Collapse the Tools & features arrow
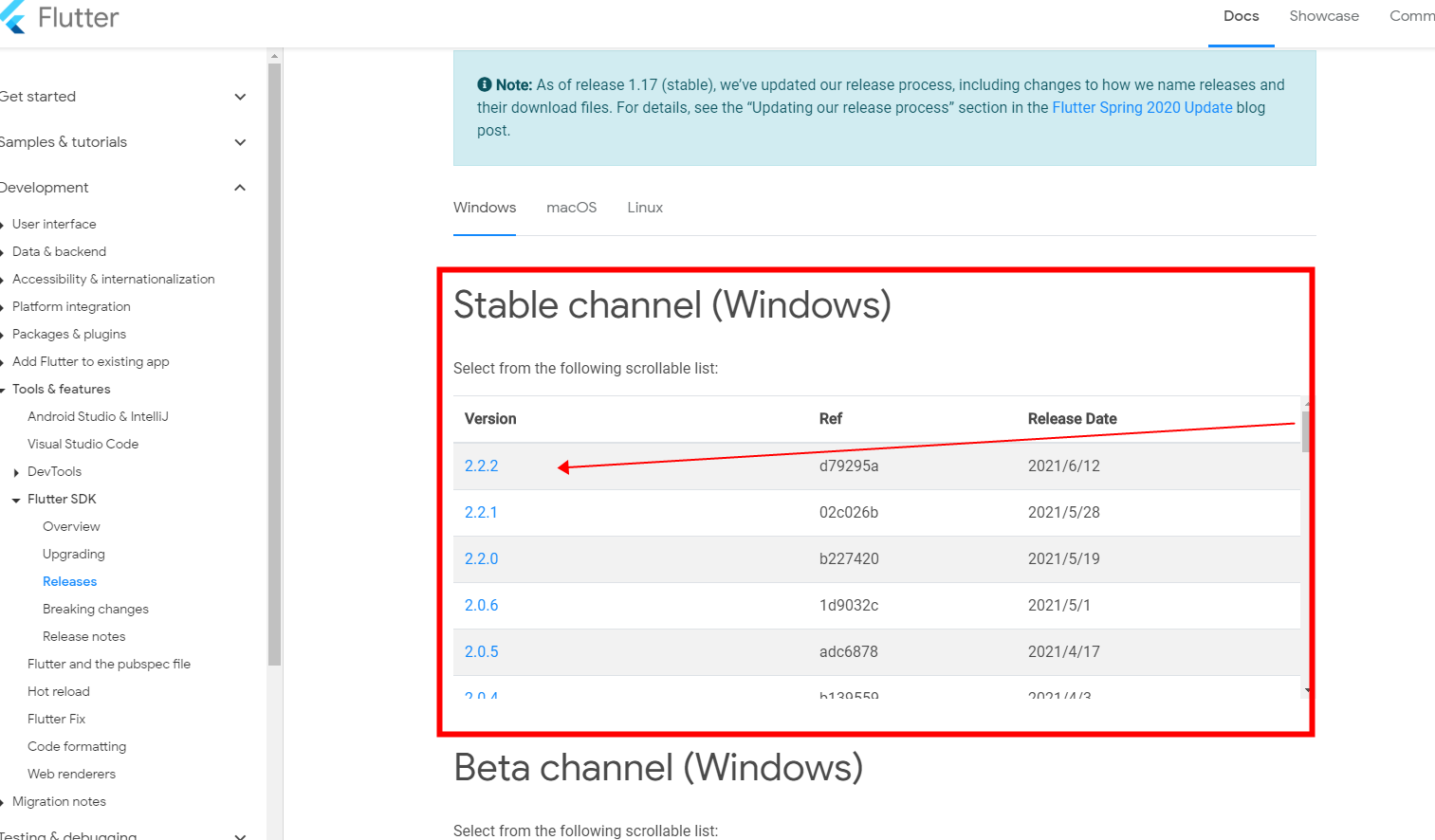The image size is (1435, 840). 3,390
